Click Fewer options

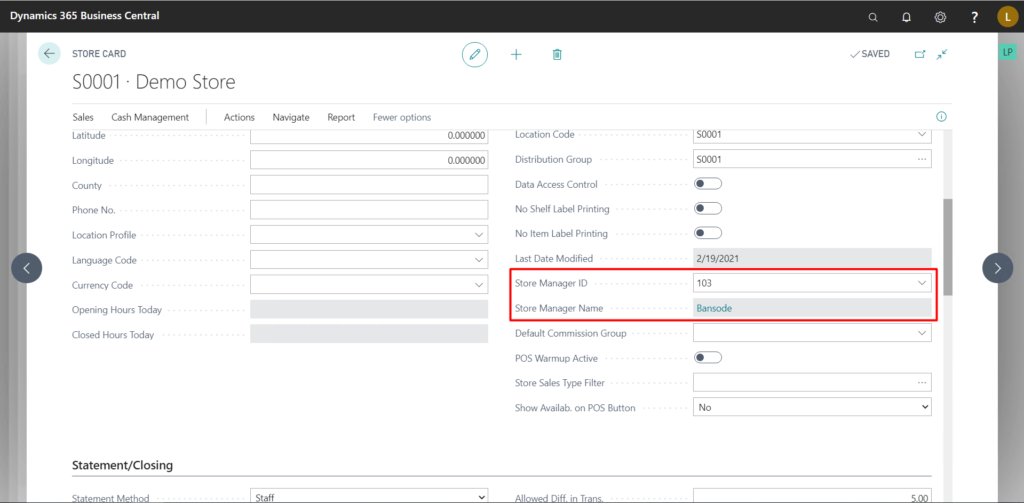click(402, 118)
